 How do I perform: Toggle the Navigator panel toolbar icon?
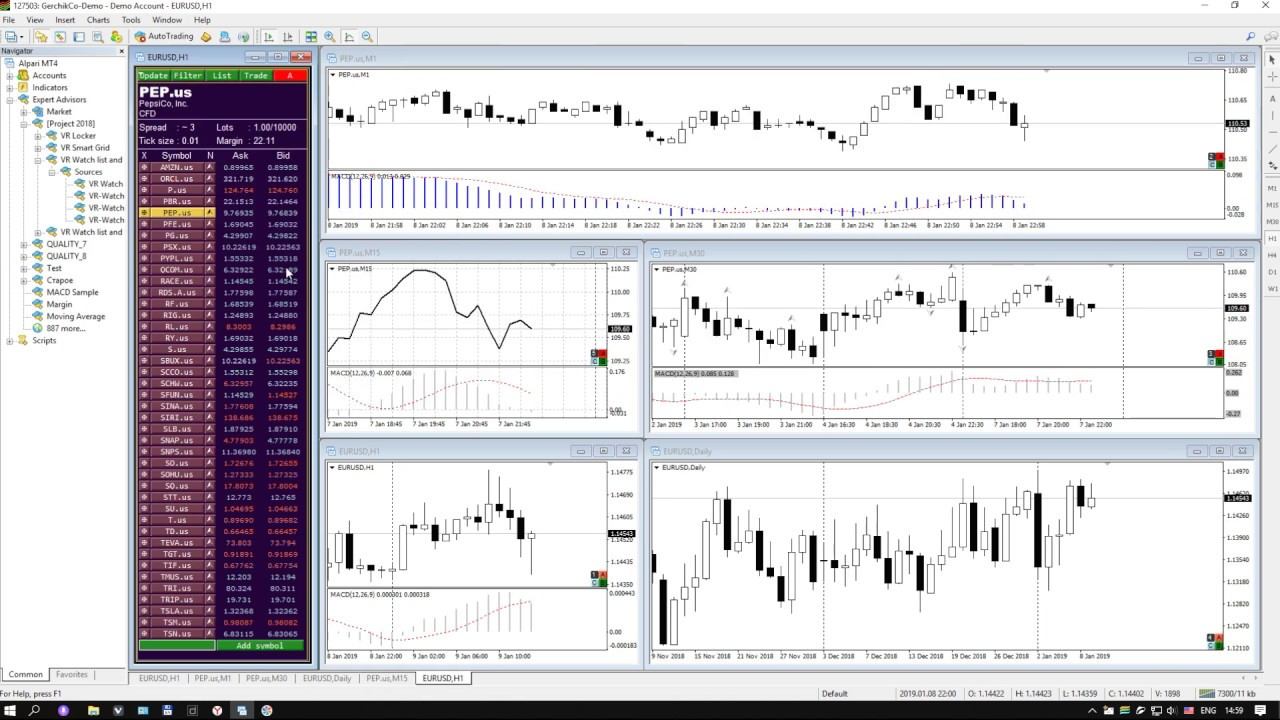[x=98, y=37]
